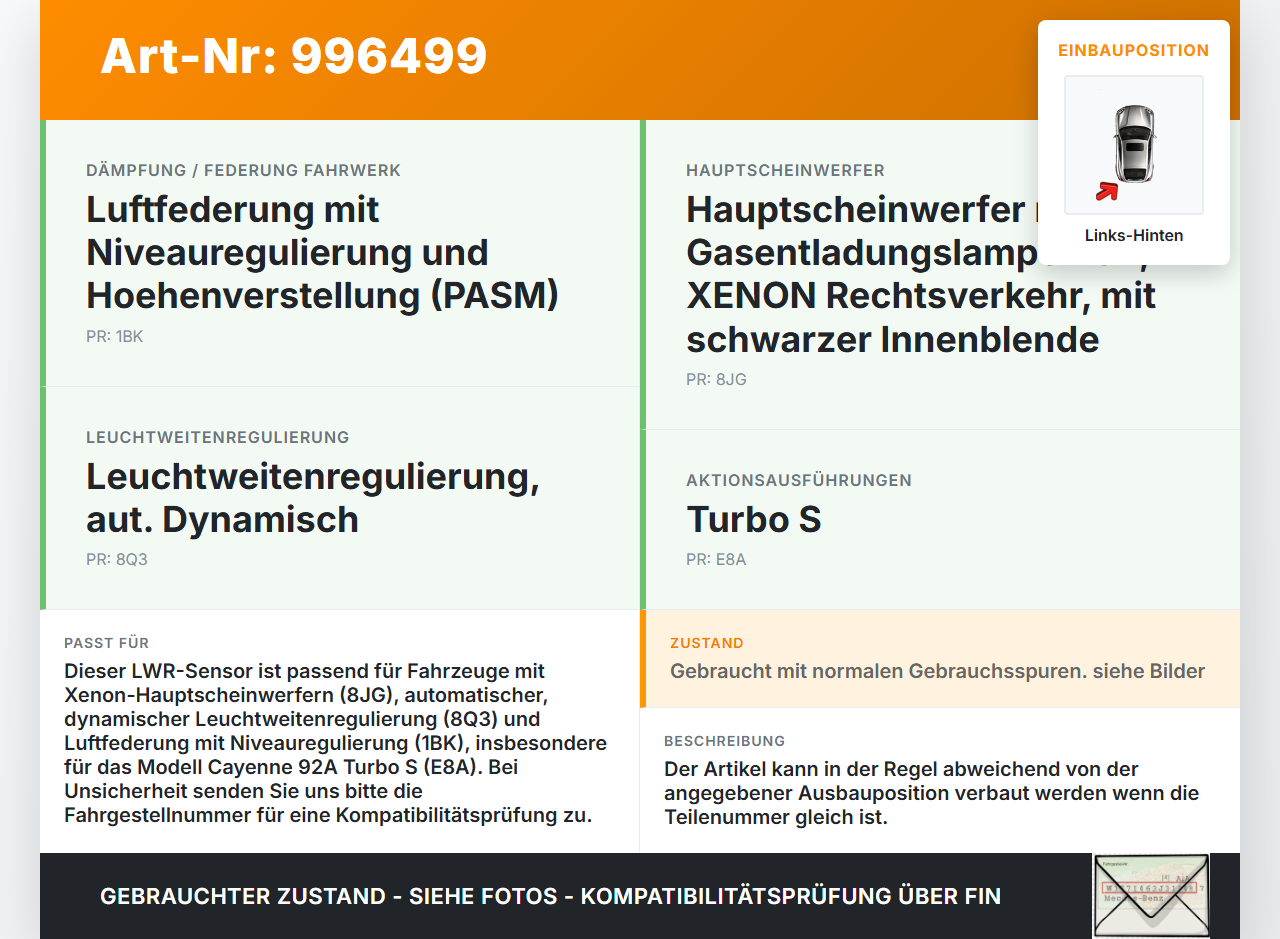Open the car position thumbnail image
This screenshot has height=939, width=1280.
(x=1133, y=145)
